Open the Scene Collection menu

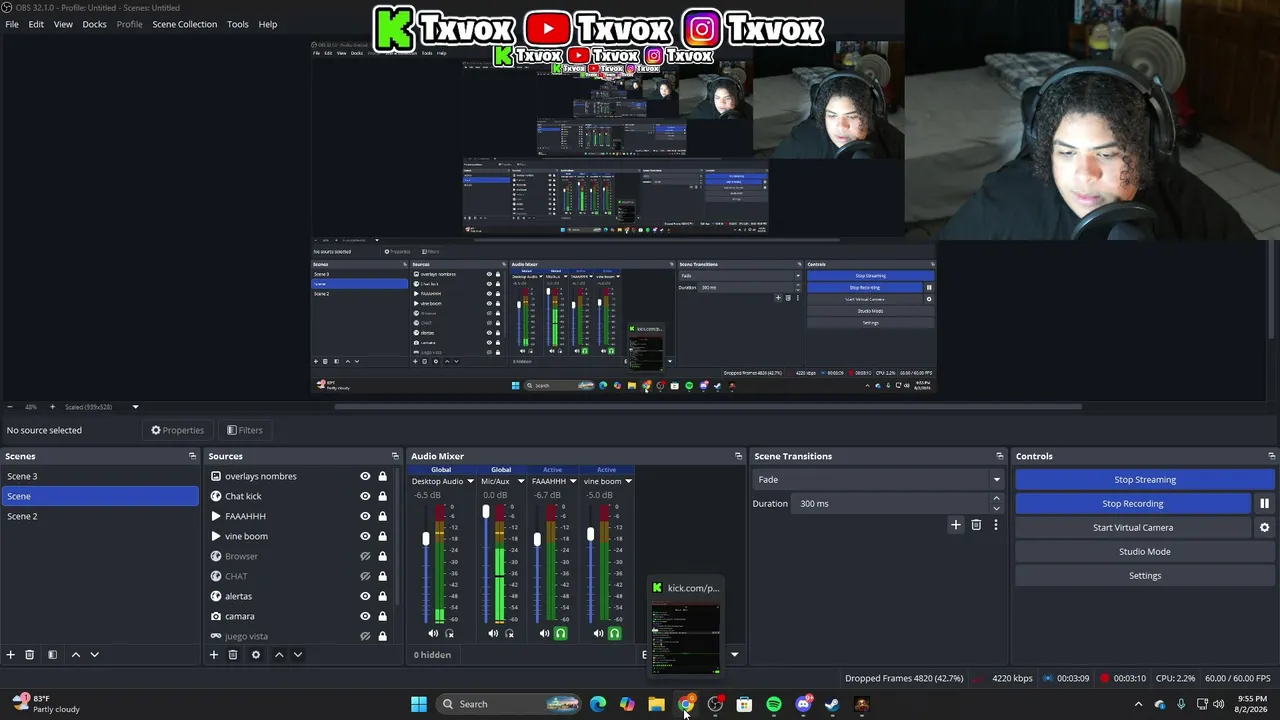[184, 24]
